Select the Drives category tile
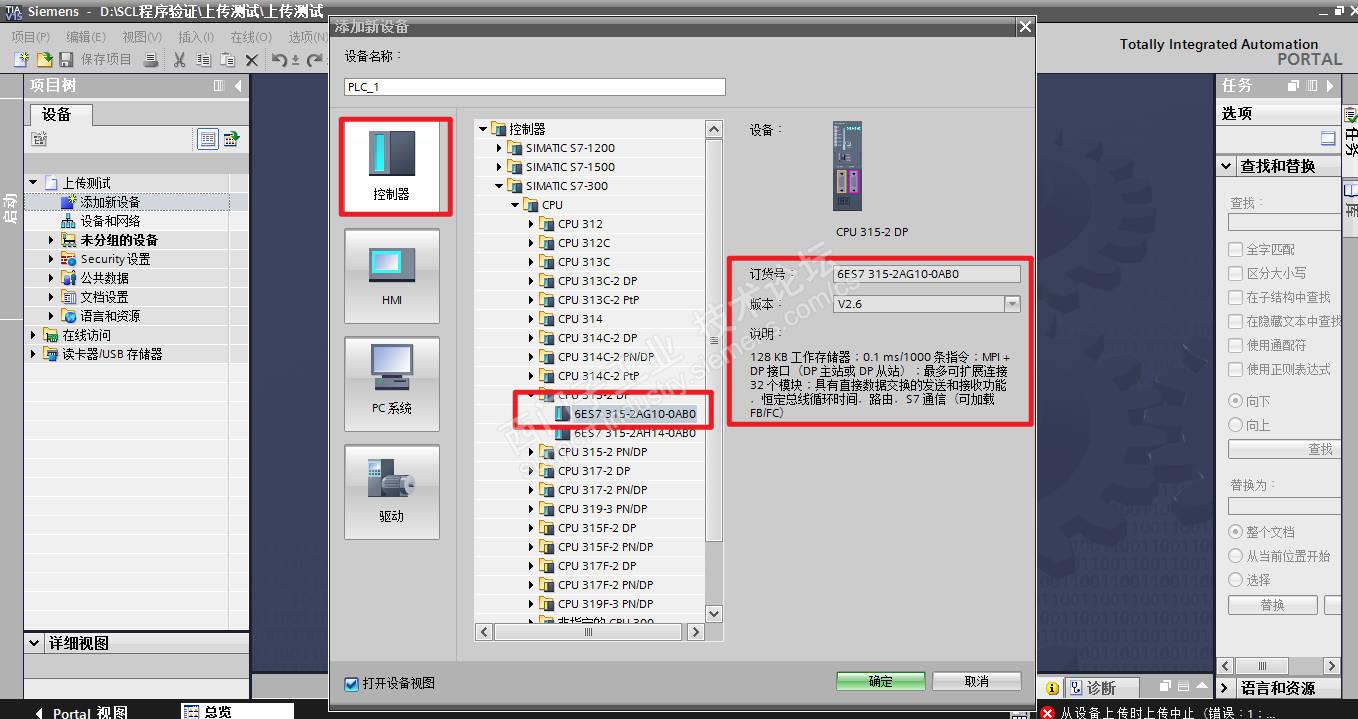 point(391,492)
